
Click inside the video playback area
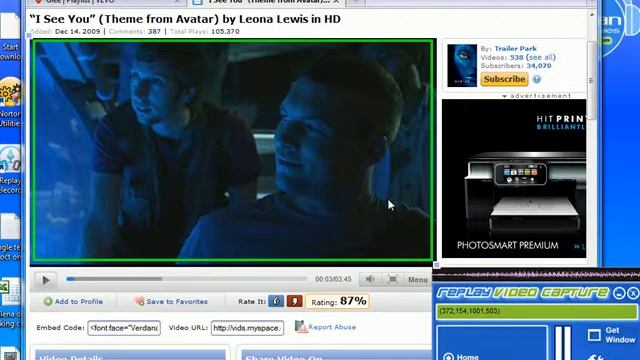coord(233,150)
